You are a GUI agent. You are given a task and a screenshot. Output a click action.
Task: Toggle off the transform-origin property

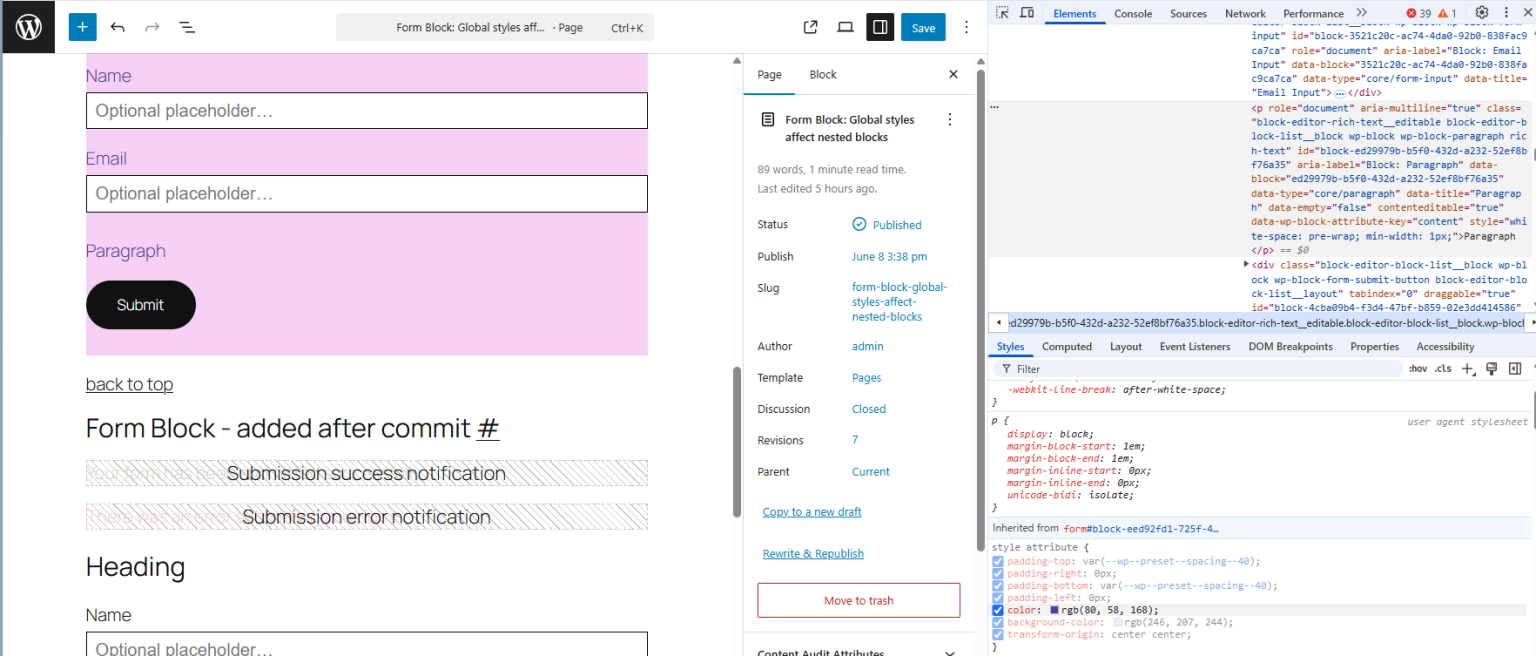pyautogui.click(x=997, y=634)
